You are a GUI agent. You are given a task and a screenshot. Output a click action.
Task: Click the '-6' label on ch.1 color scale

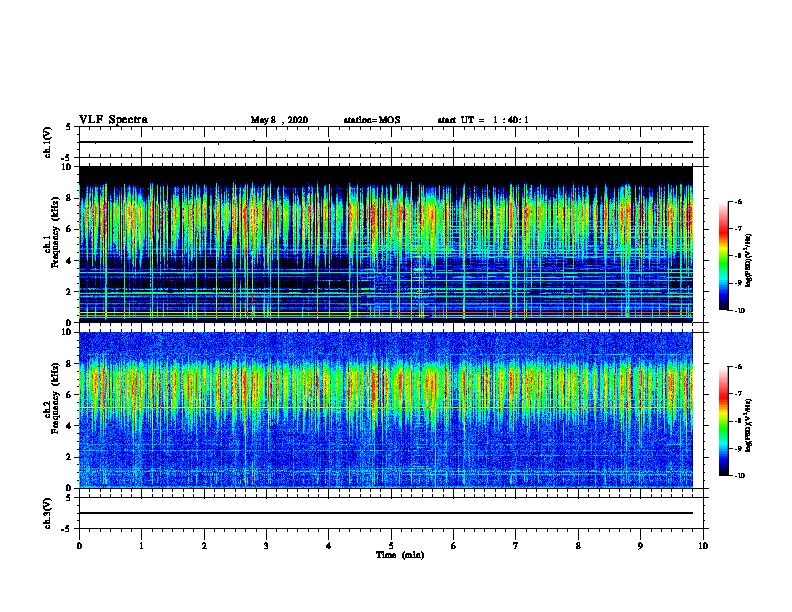click(x=739, y=201)
